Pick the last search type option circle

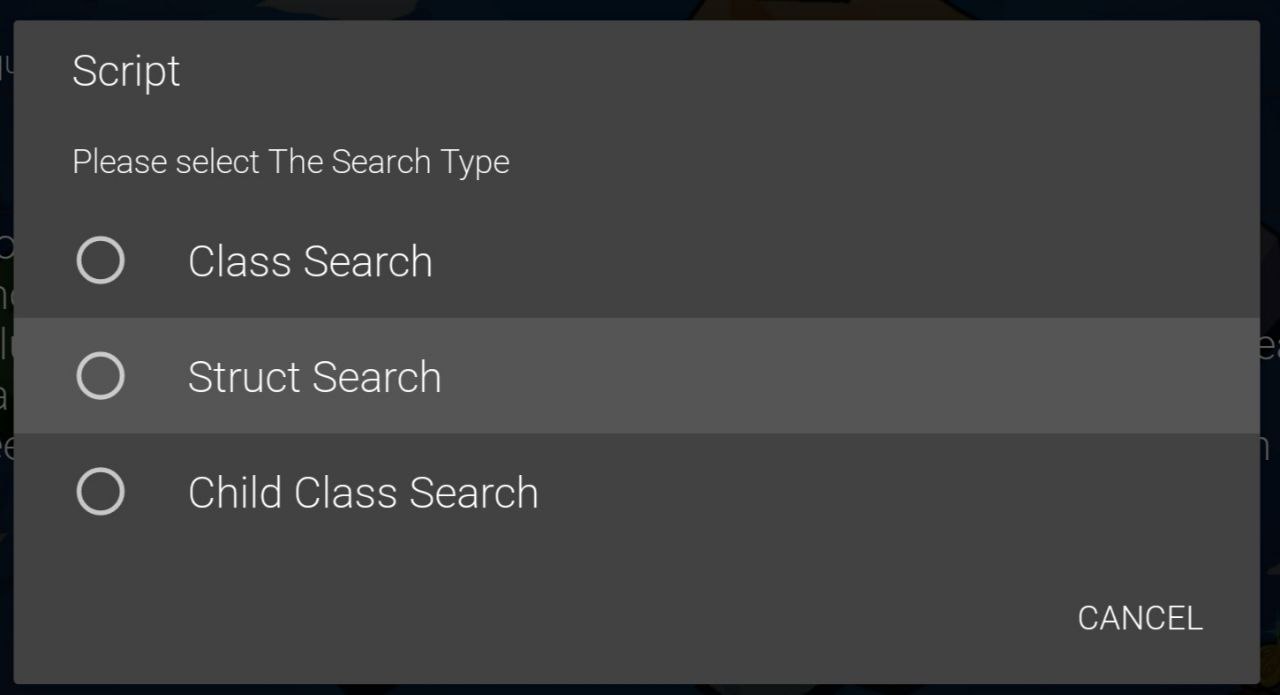click(x=100, y=492)
